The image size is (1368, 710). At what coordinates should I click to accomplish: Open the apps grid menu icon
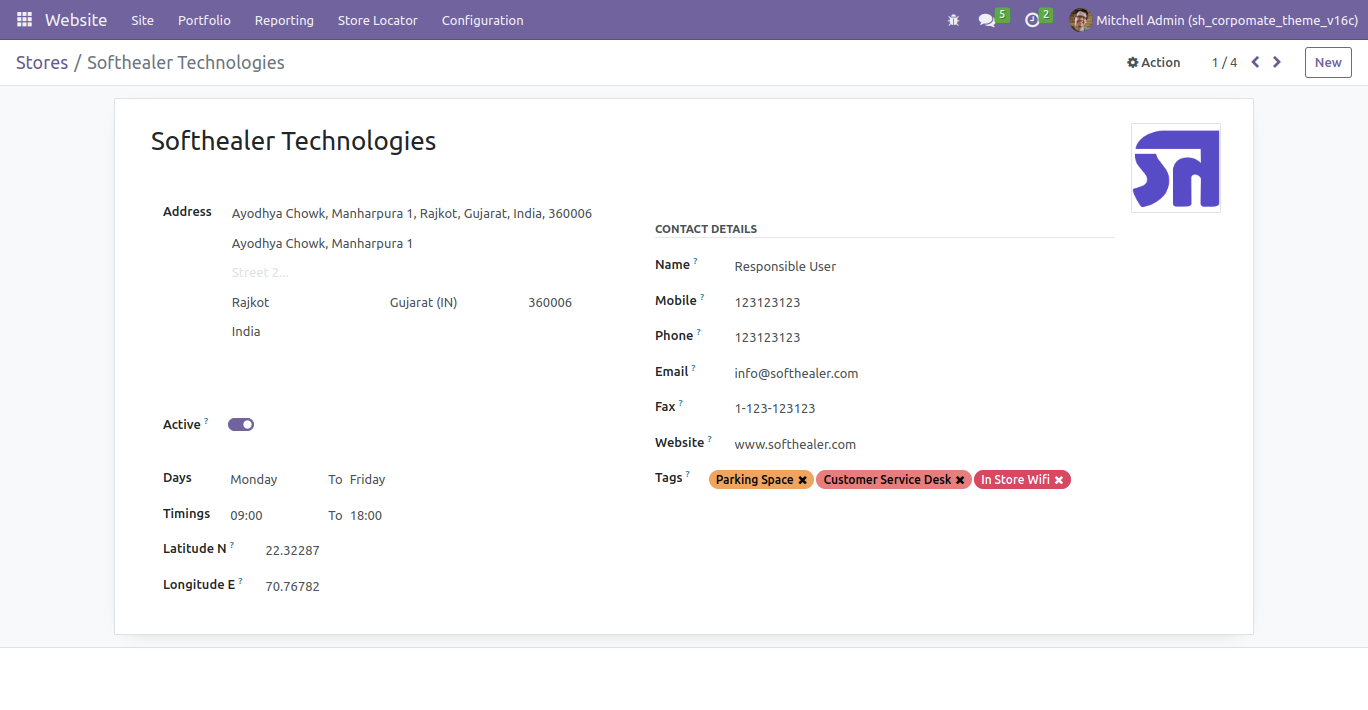pyautogui.click(x=24, y=20)
